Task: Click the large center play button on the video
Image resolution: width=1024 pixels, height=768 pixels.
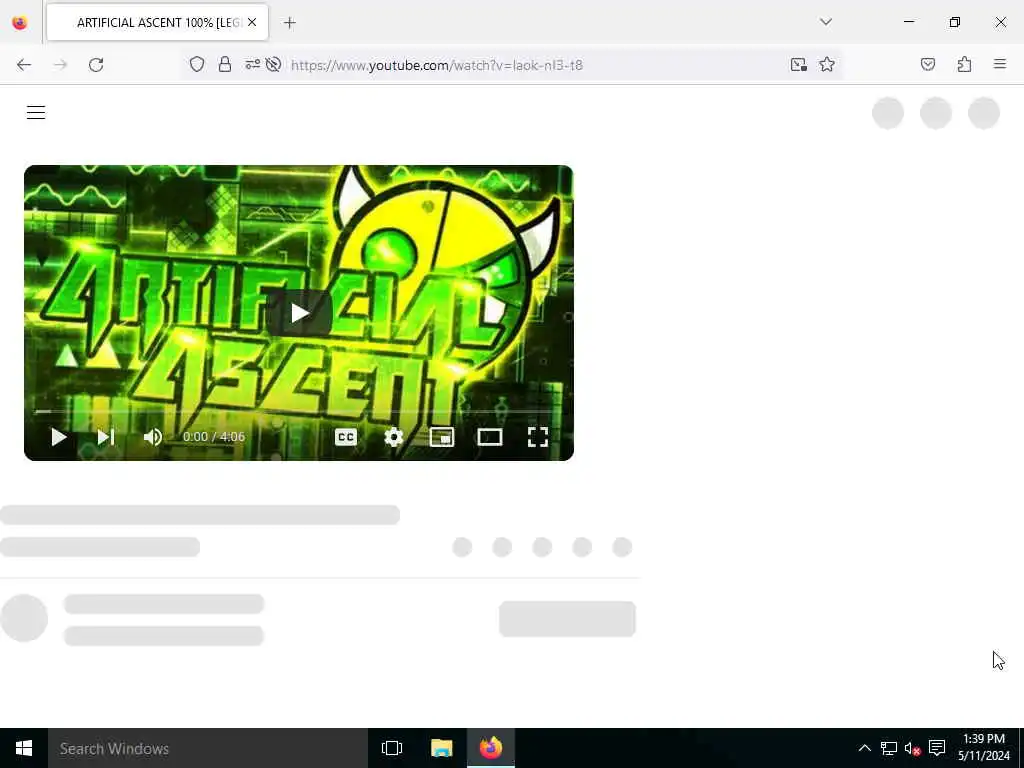Action: (x=299, y=313)
